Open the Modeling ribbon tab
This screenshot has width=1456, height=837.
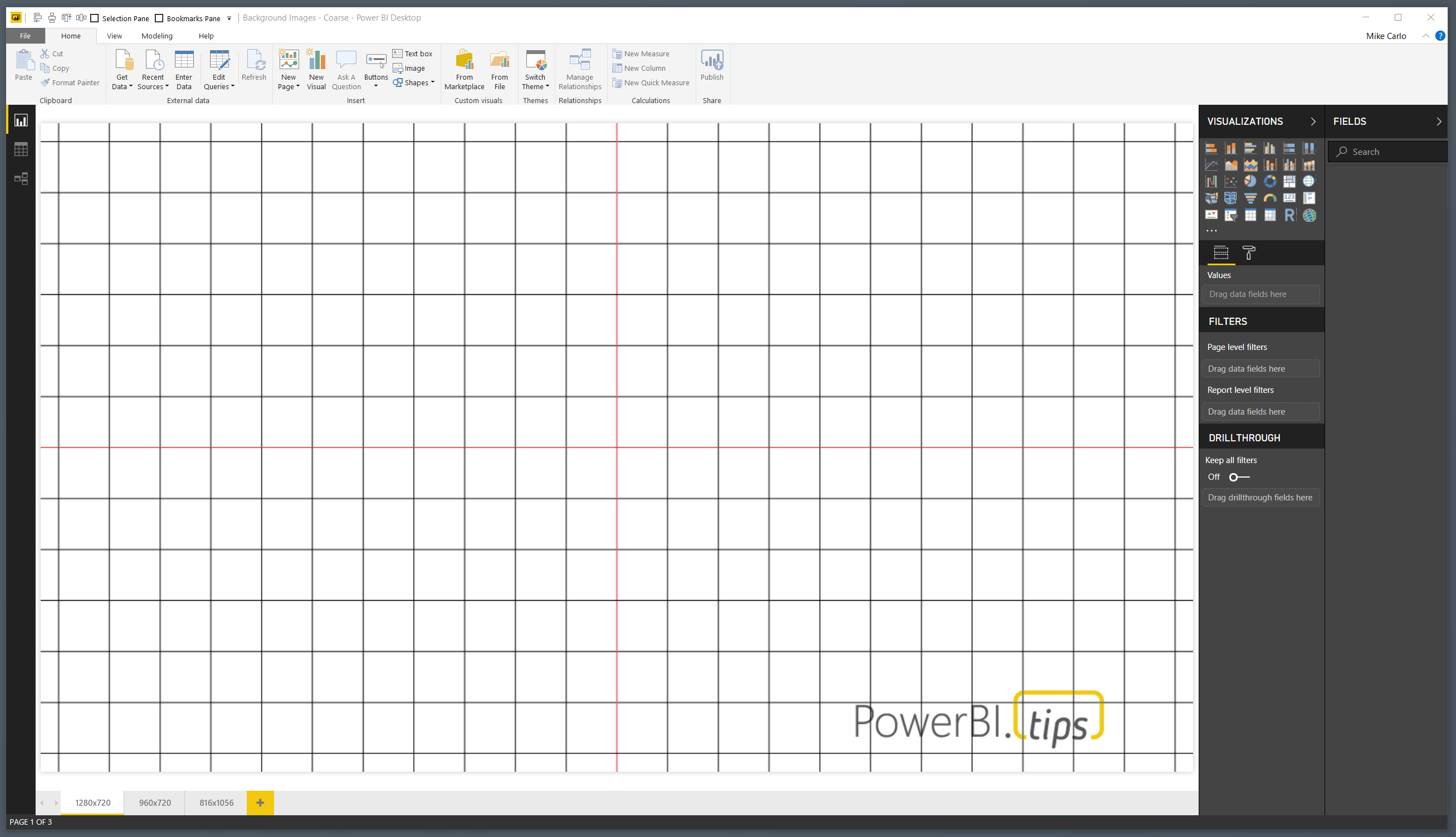click(157, 36)
